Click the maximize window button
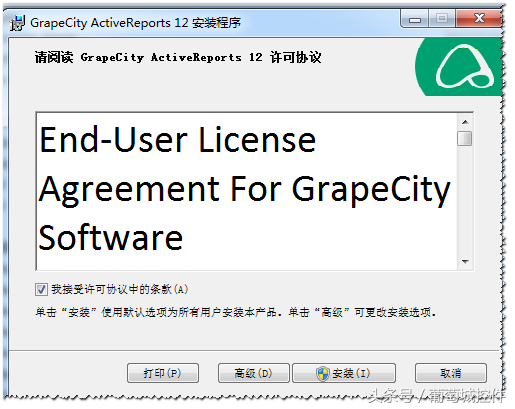The height and width of the screenshot is (409, 515). coord(442,19)
